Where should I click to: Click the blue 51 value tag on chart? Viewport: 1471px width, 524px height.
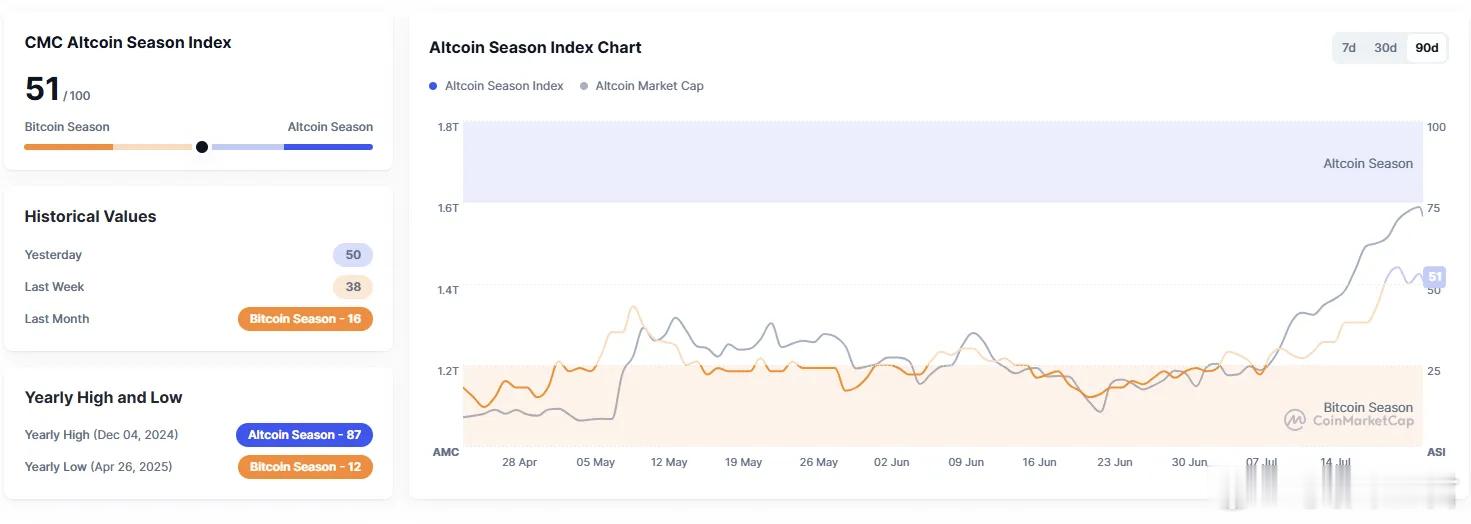point(1435,277)
